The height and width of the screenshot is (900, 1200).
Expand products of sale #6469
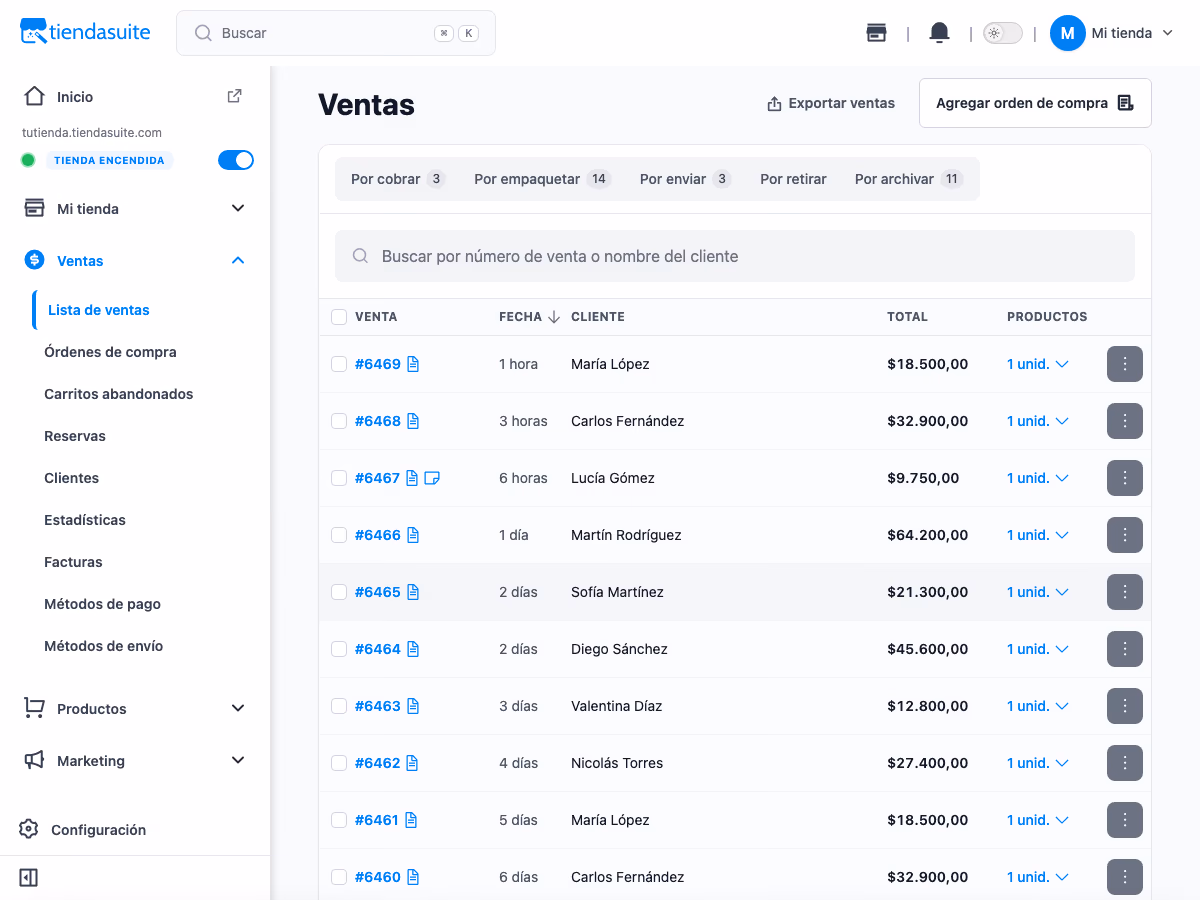point(1038,364)
